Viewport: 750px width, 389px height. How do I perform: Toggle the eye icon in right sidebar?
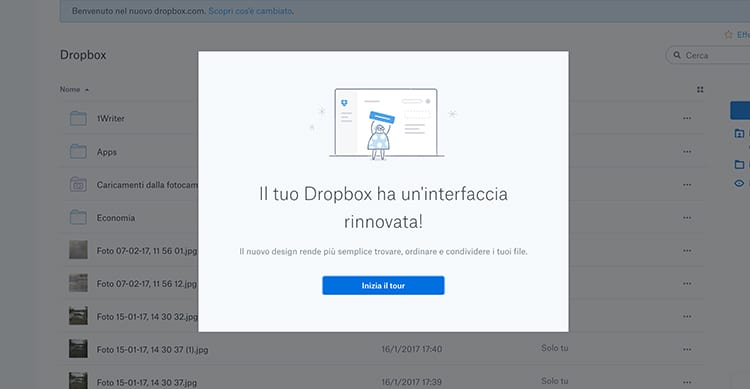coord(739,183)
